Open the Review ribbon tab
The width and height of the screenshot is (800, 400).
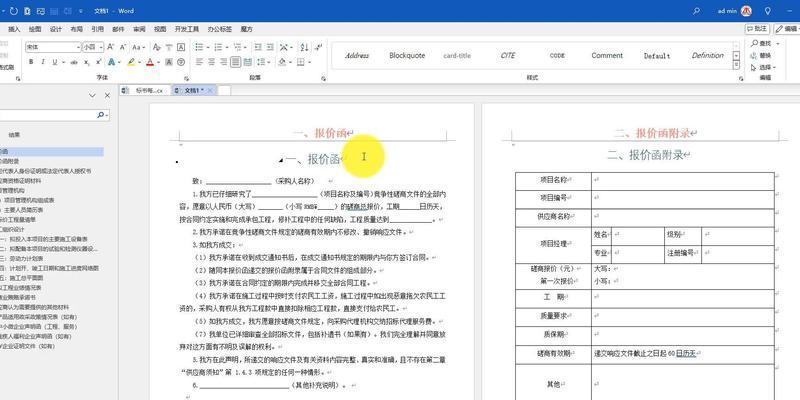coord(139,29)
